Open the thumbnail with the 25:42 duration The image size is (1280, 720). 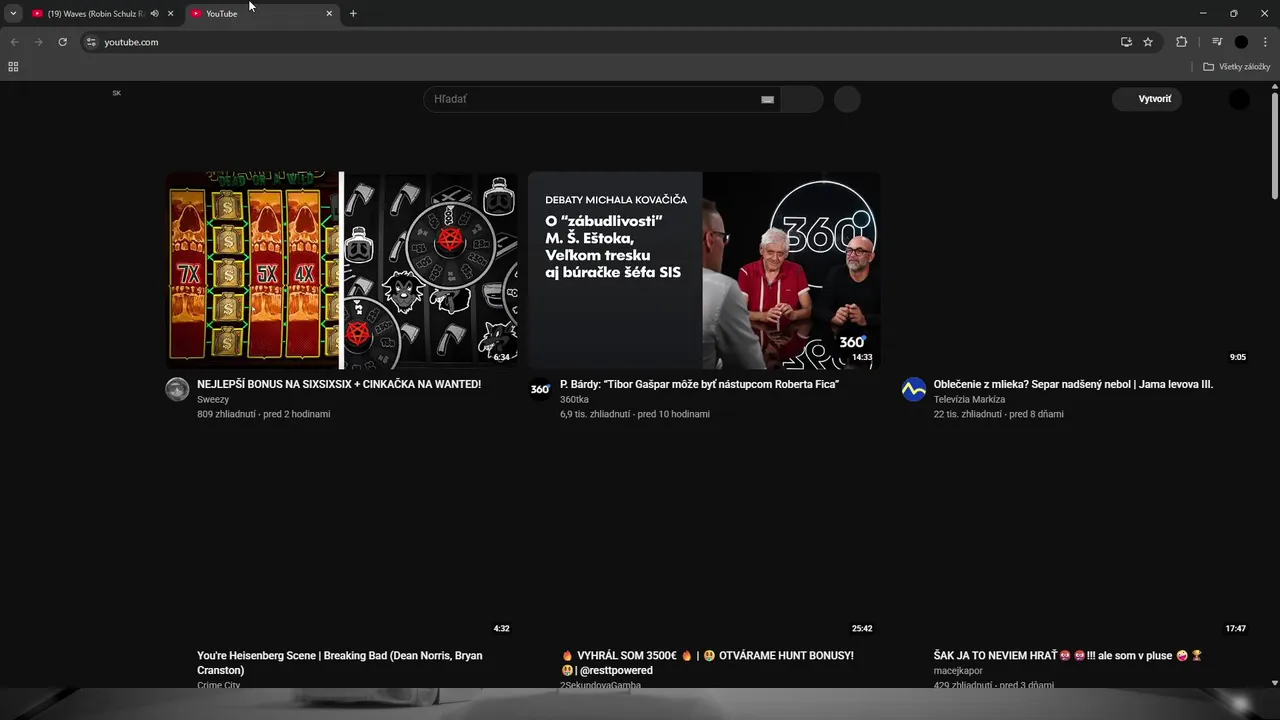point(704,540)
